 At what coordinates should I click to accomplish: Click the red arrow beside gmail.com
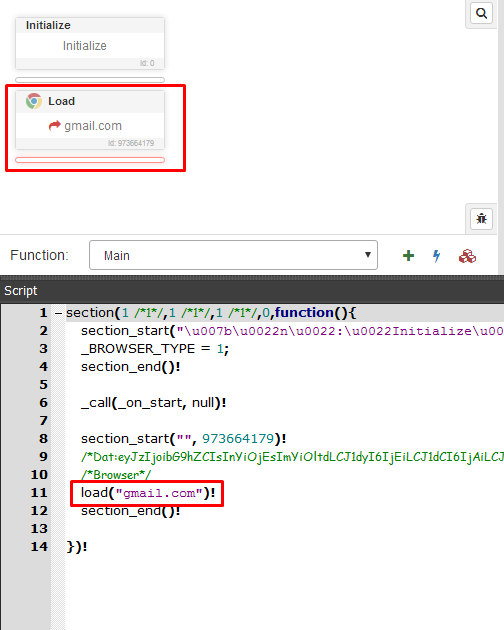pos(54,126)
